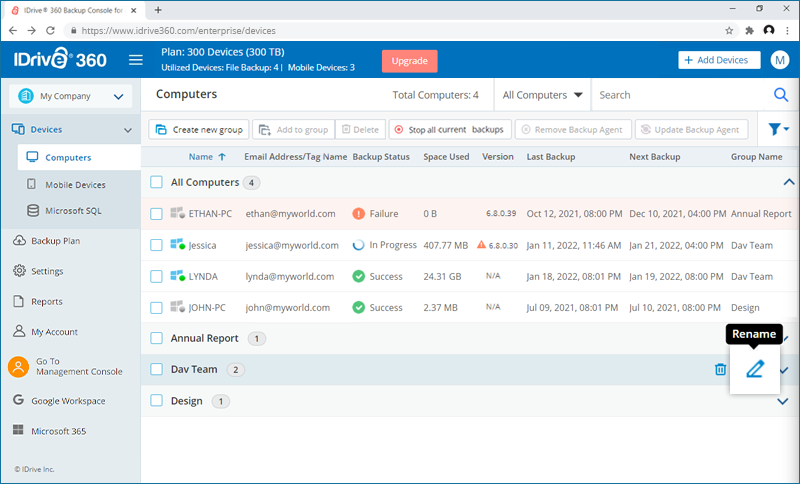This screenshot has width=800, height=484.
Task: Open the hamburger menu icon
Action: click(x=136, y=60)
